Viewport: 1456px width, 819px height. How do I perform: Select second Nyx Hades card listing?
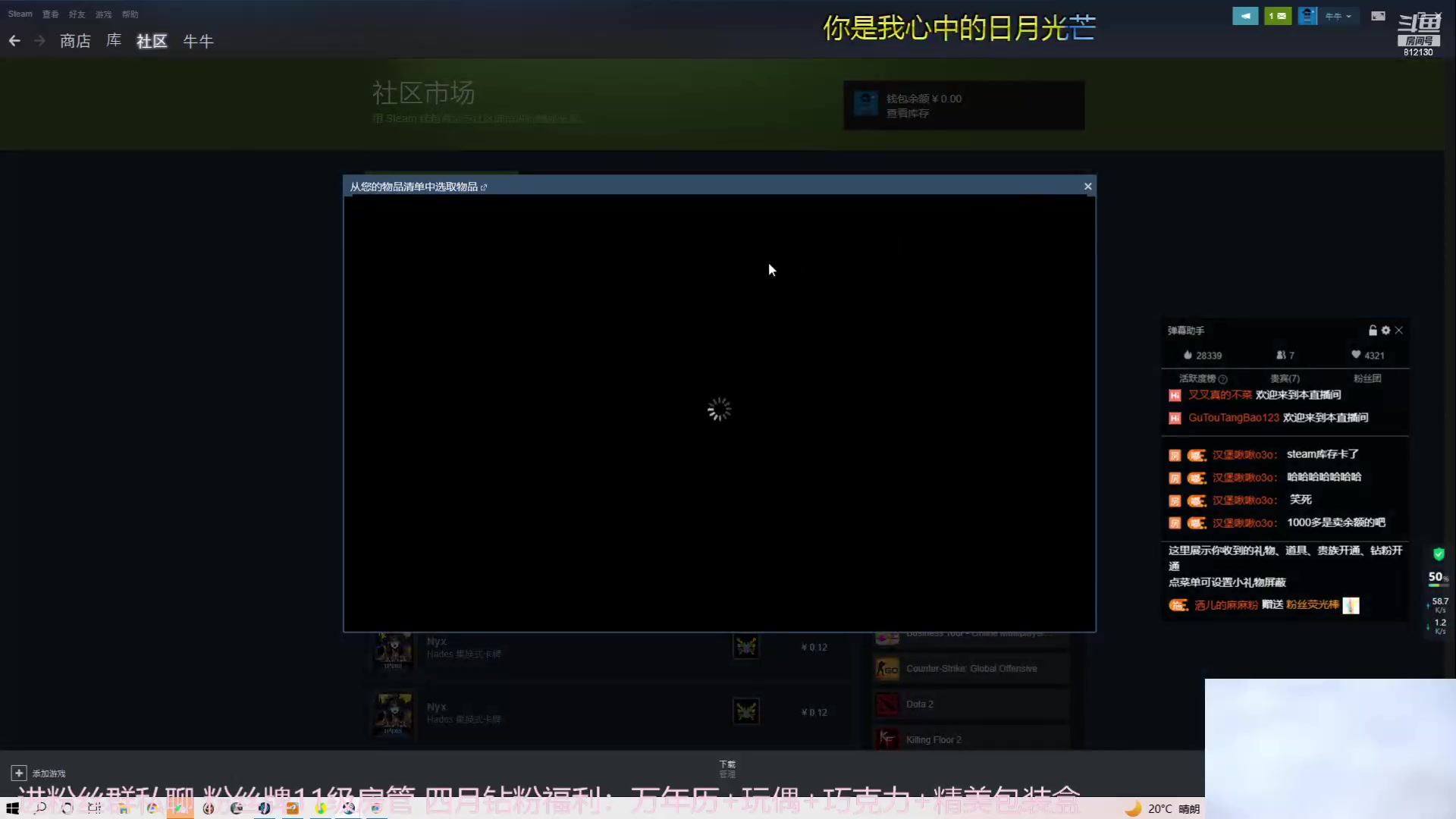click(607, 713)
